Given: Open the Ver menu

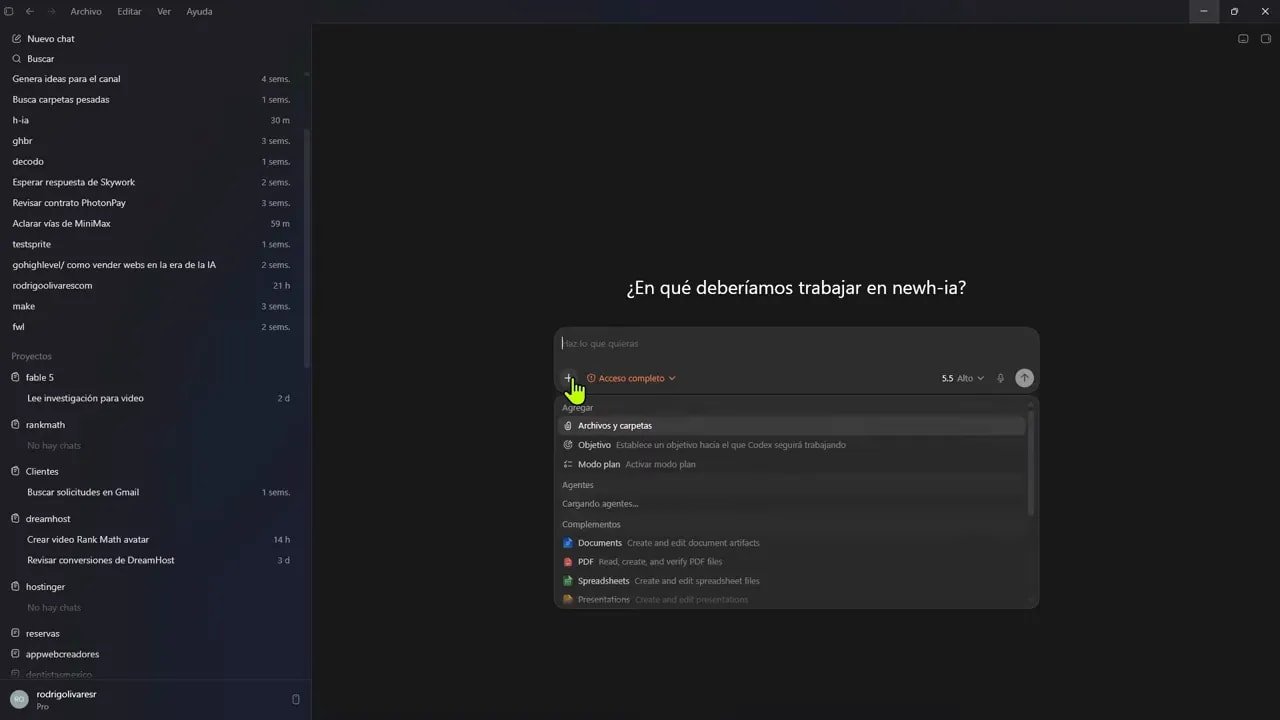Looking at the screenshot, I should pos(164,11).
